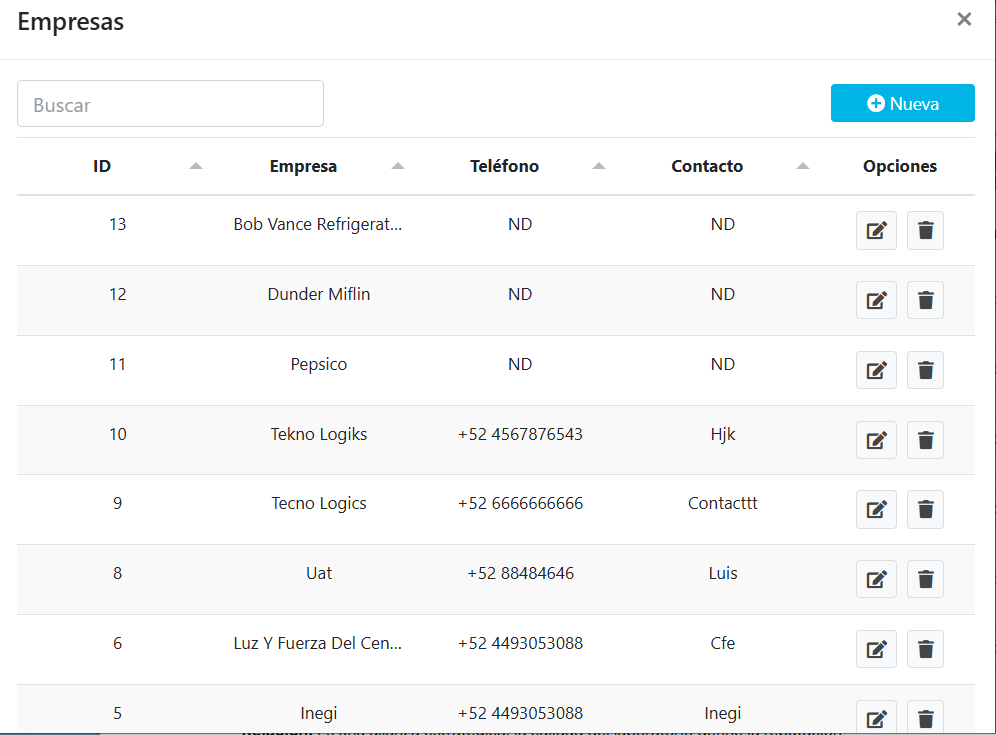Viewport: 996px width, 735px height.
Task: Edit the Bob Vance Refrigeration row
Action: [876, 231]
